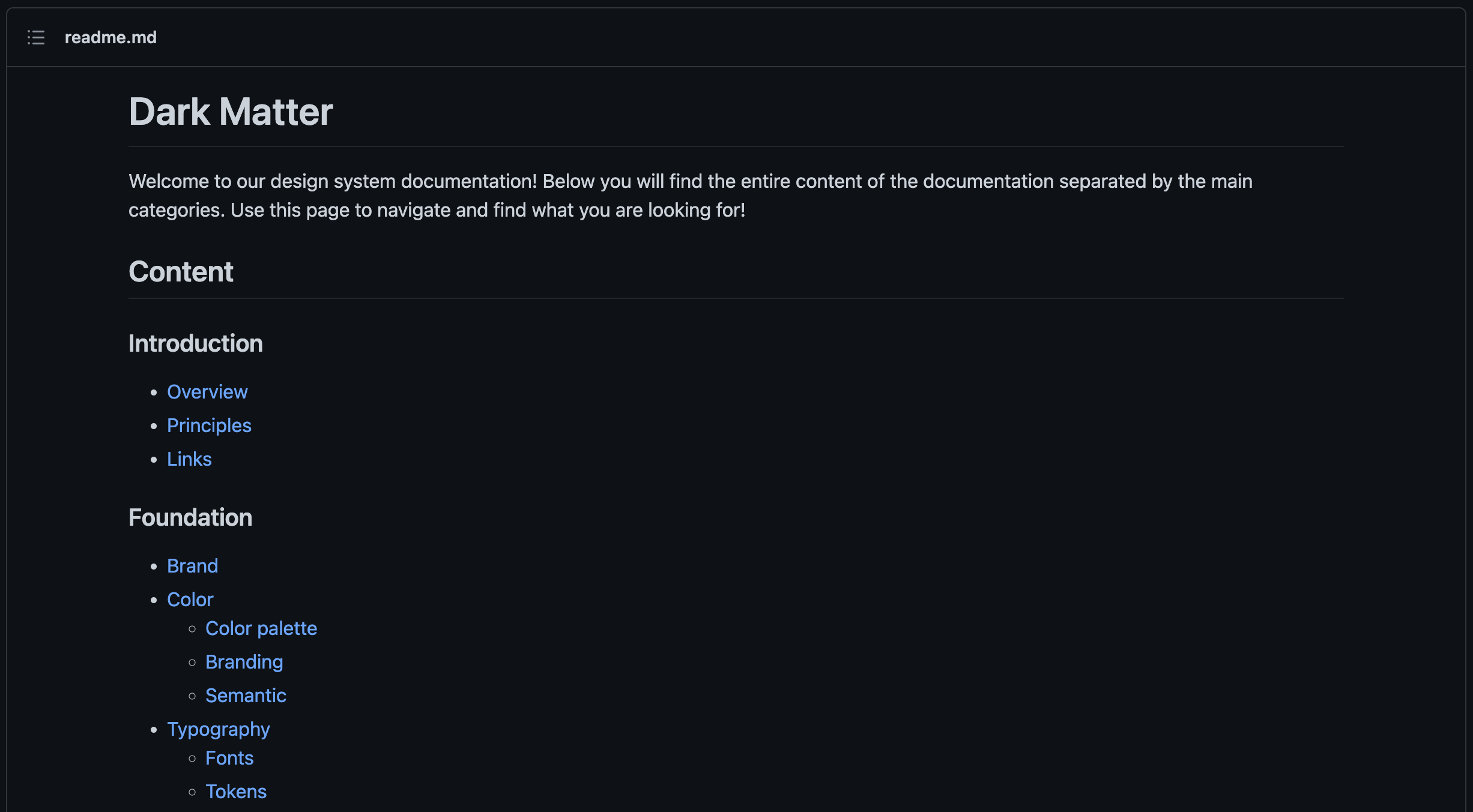Click the hamburger menu icon
This screenshot has height=812, width=1473.
[x=36, y=37]
